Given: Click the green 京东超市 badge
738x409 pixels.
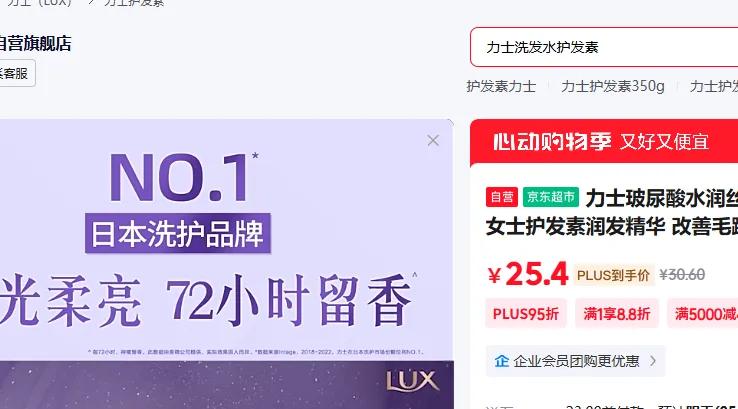Looking at the screenshot, I should pos(551,197).
